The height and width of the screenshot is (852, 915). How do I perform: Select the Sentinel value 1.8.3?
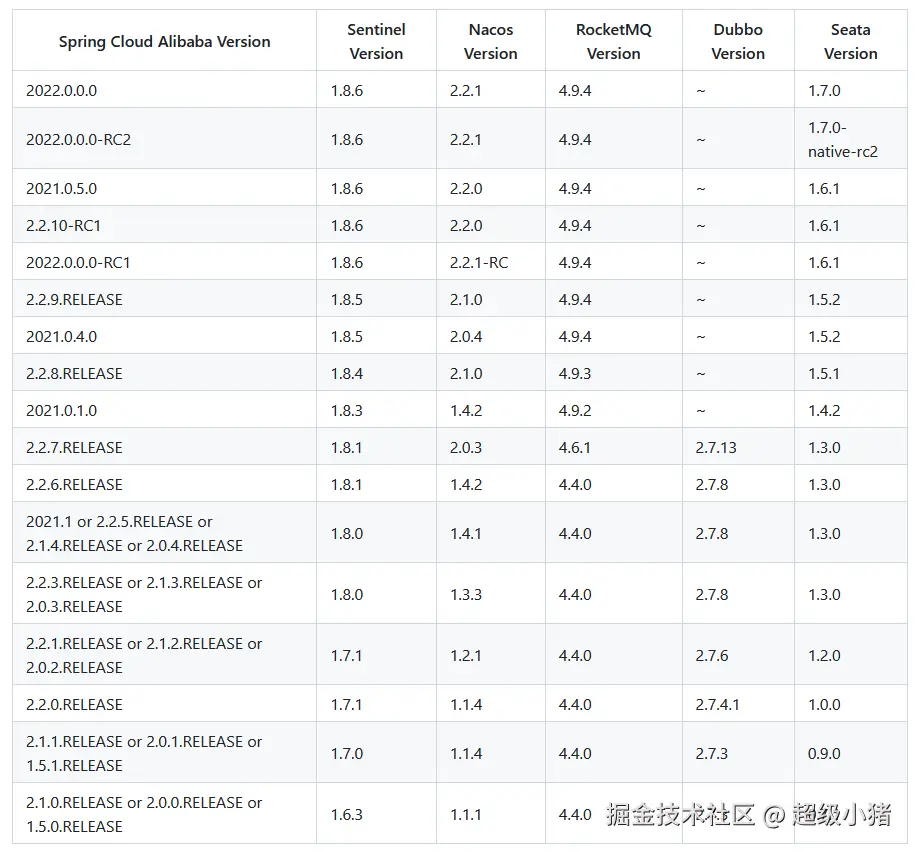(x=347, y=411)
